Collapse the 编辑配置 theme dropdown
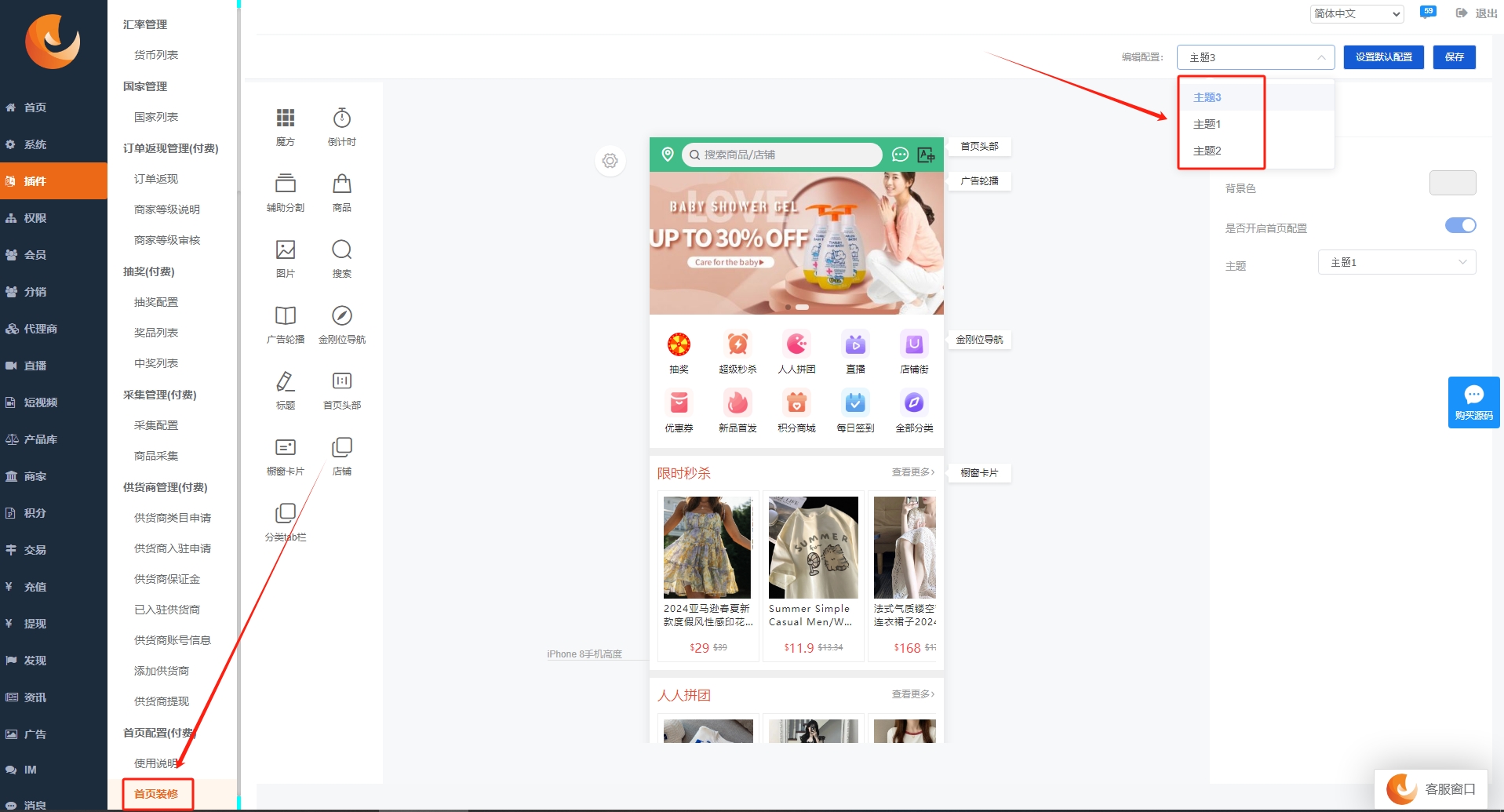 pos(1255,57)
